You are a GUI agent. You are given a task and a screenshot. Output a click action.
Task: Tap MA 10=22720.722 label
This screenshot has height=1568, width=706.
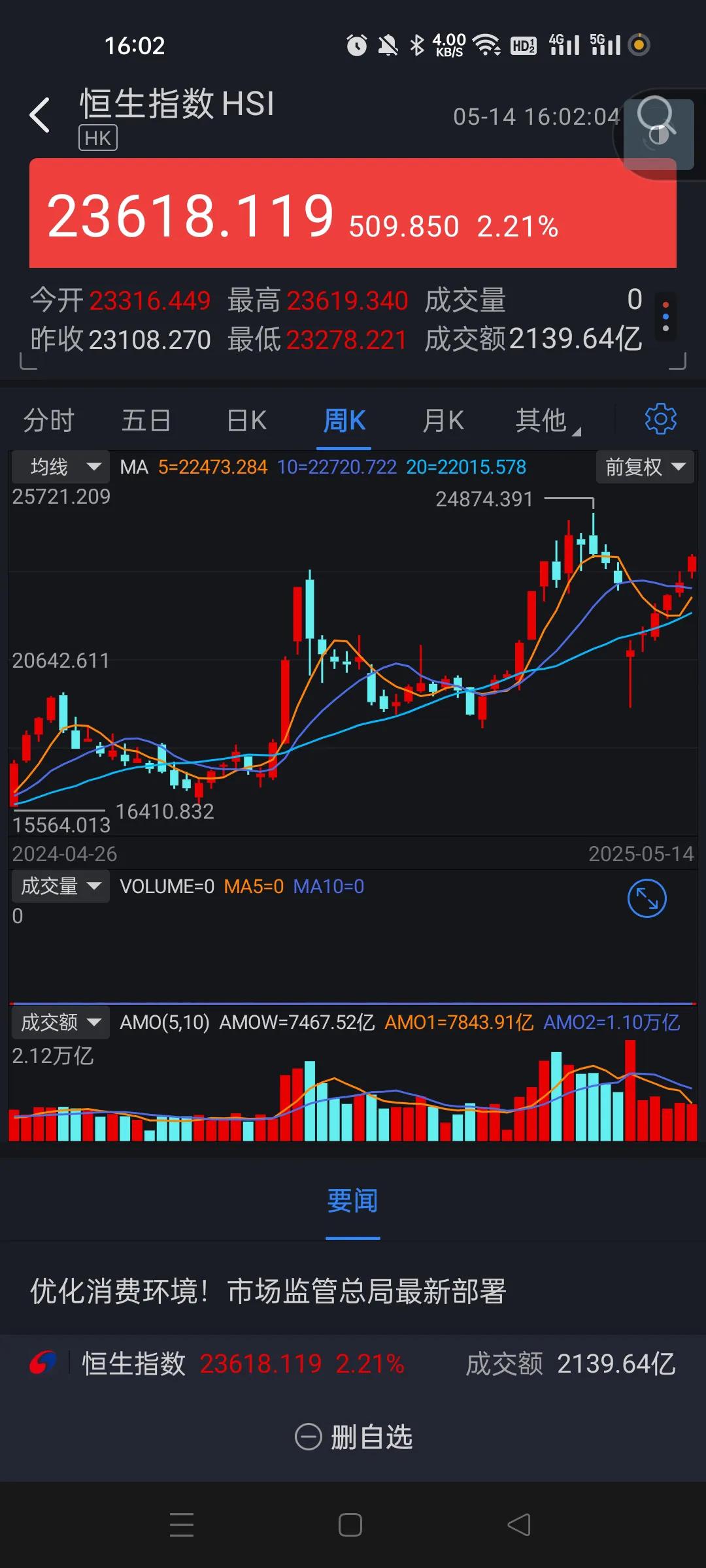(x=337, y=467)
